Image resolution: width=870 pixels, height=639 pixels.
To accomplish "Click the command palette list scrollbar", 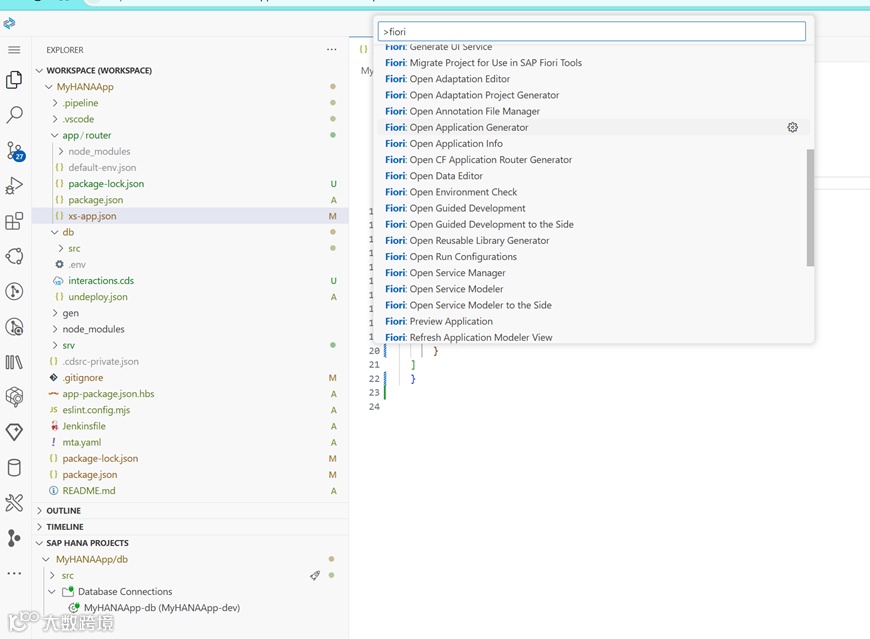I will 810,207.
